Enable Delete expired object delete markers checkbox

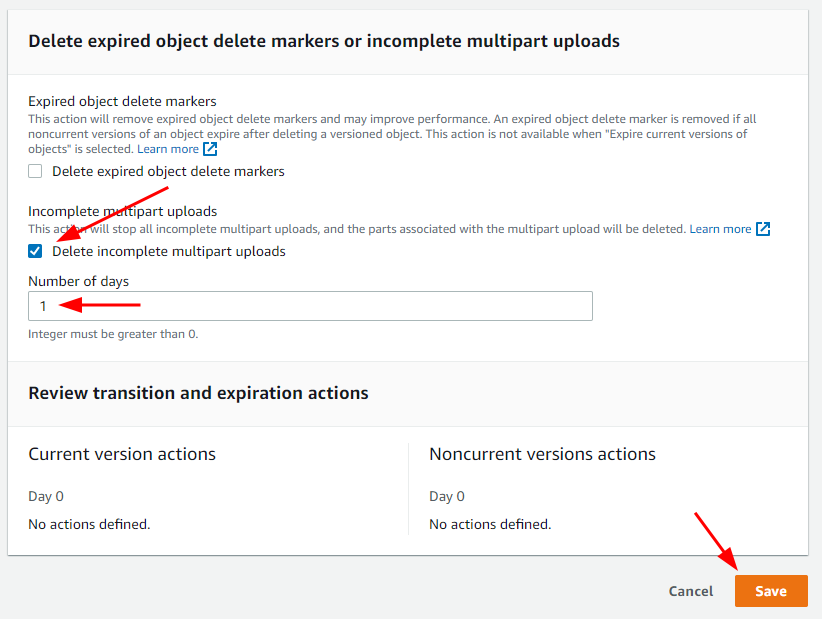tap(35, 171)
